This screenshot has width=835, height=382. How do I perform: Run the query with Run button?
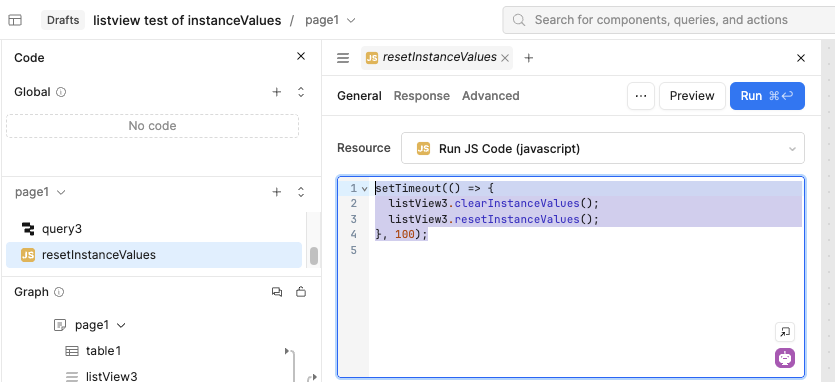pyautogui.click(x=767, y=96)
